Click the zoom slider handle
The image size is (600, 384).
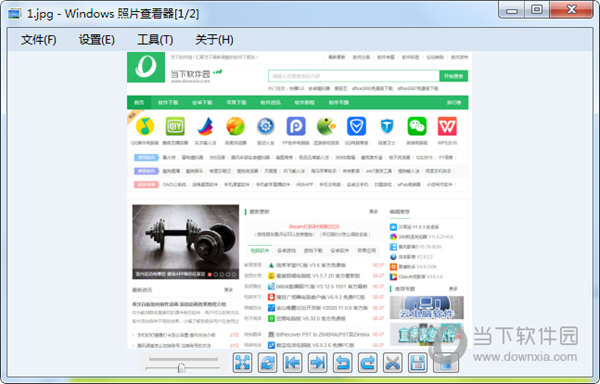tap(182, 368)
